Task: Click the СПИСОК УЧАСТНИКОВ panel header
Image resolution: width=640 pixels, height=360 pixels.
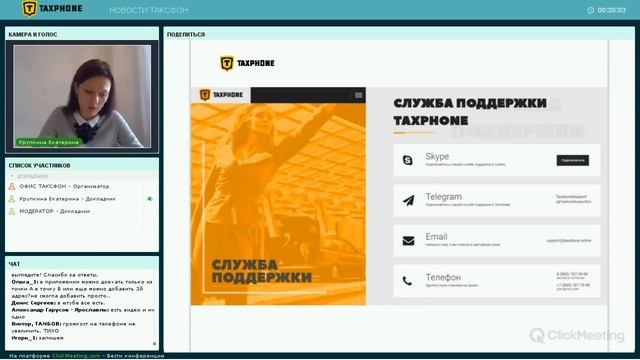Action: pos(82,165)
